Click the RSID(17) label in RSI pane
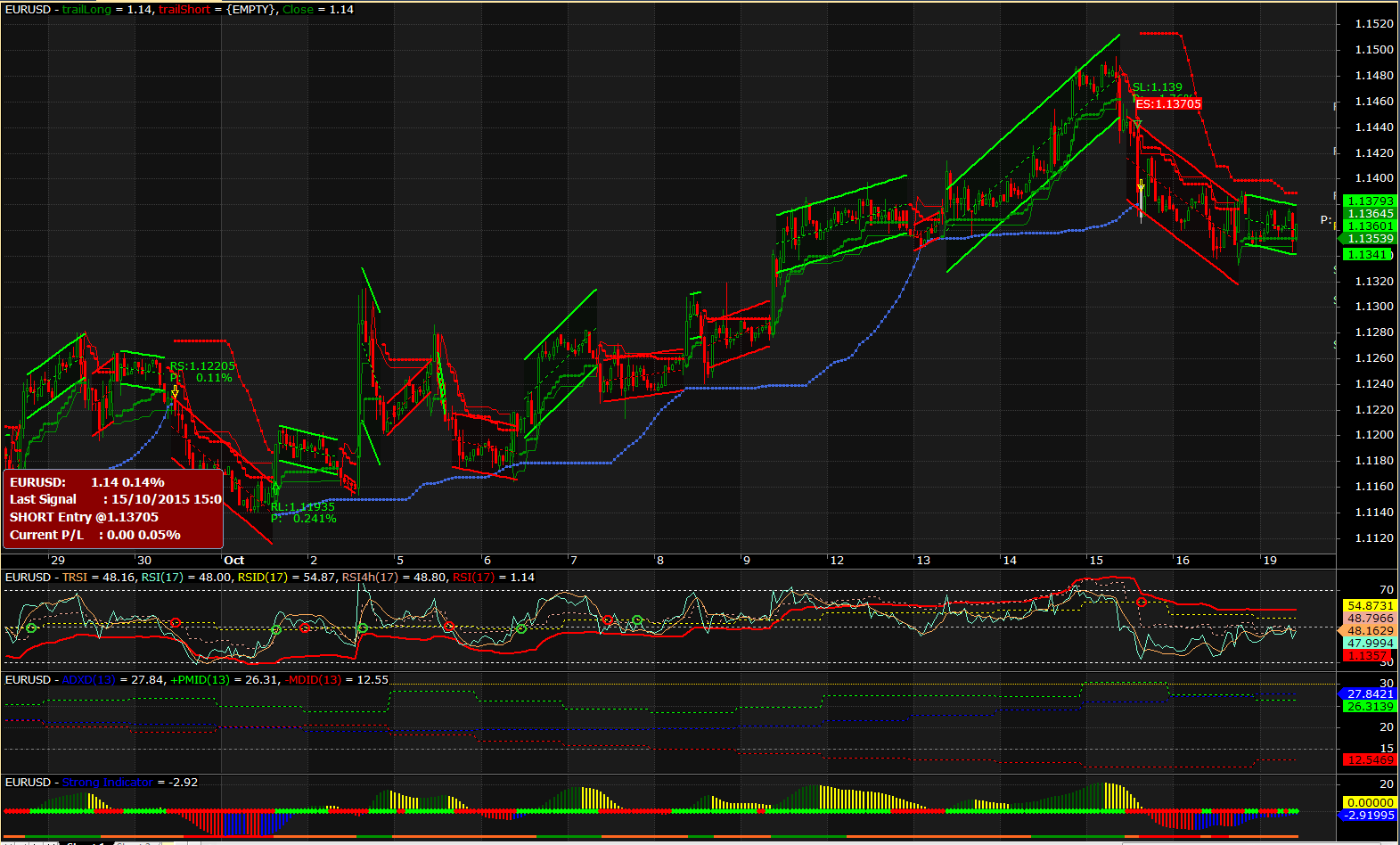The width and height of the screenshot is (1400, 845). pos(262,578)
